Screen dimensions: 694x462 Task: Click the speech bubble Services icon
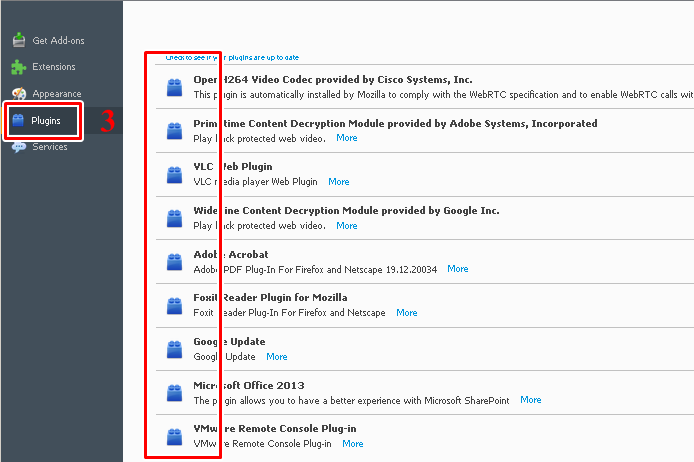[x=19, y=147]
